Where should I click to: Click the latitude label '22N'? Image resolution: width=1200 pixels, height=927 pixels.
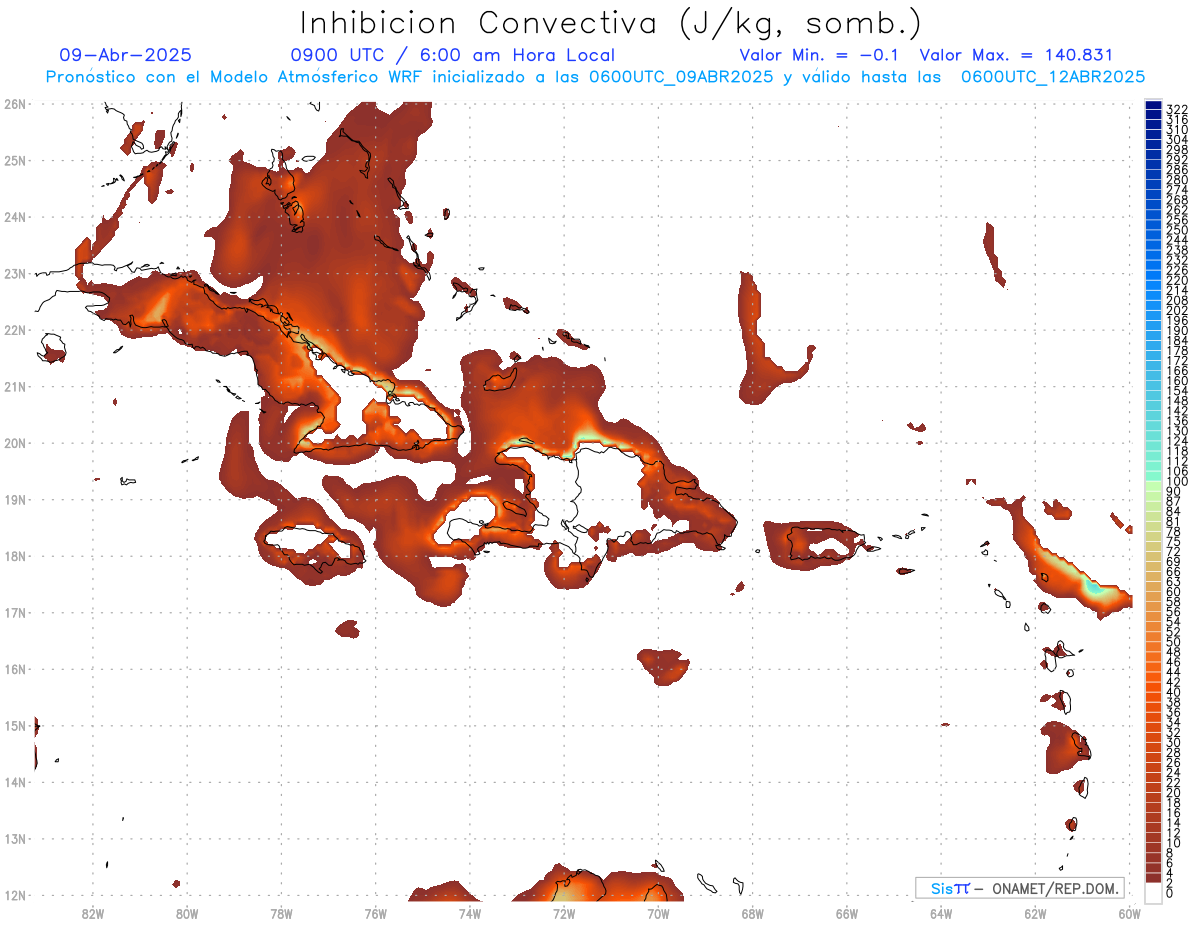point(15,330)
